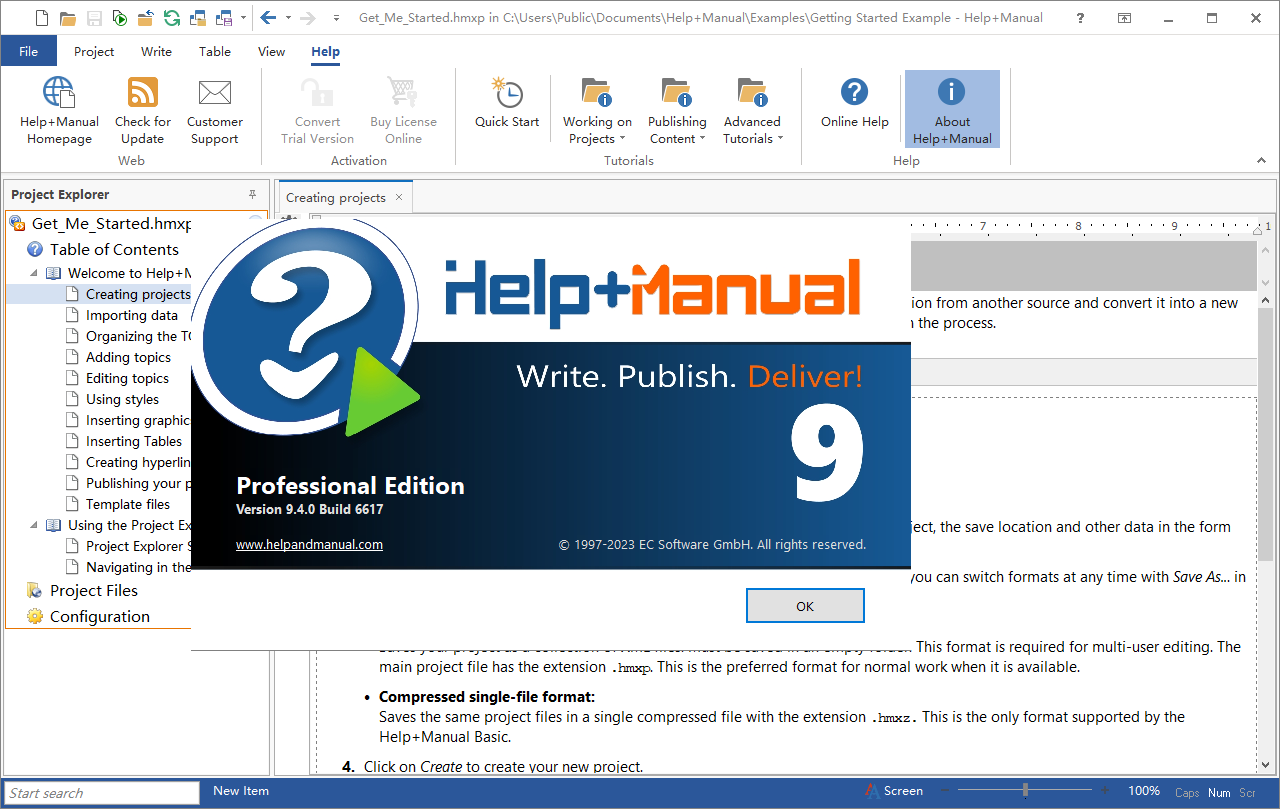This screenshot has height=809, width=1280.
Task: Select the Inserting graphics topic
Action: (138, 420)
